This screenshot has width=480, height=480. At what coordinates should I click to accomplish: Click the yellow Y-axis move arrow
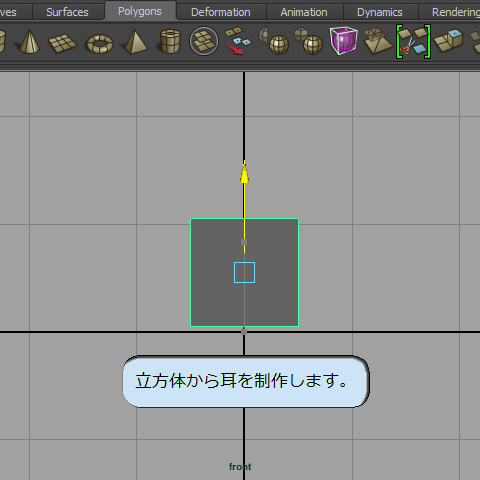click(244, 172)
